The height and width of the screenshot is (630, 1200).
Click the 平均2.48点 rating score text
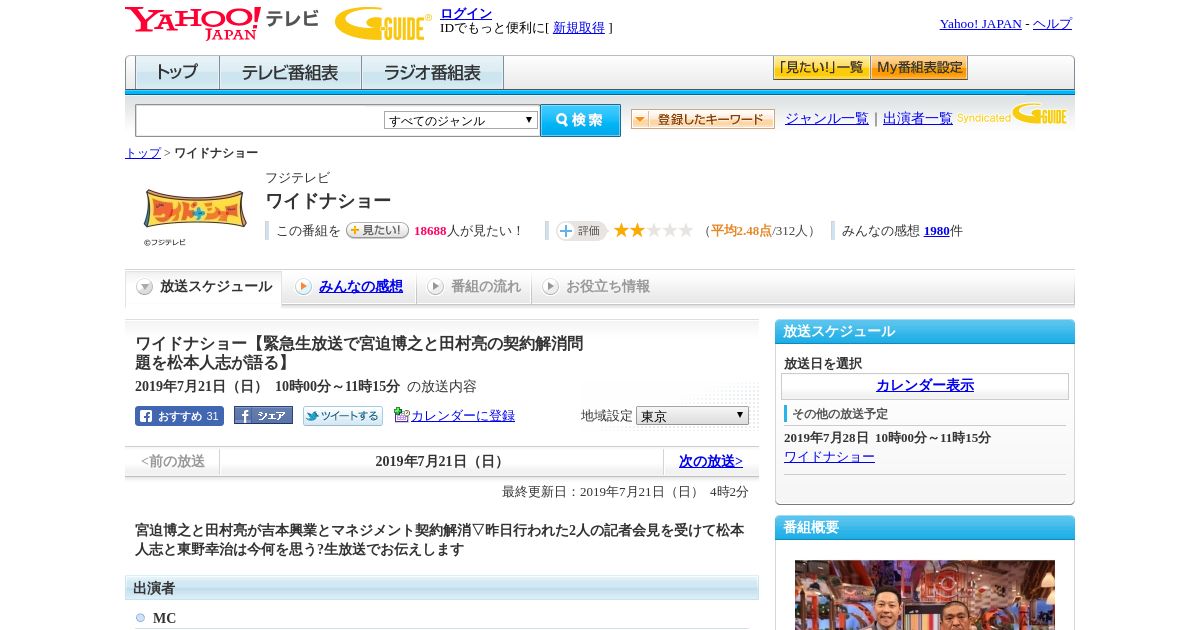tap(741, 231)
